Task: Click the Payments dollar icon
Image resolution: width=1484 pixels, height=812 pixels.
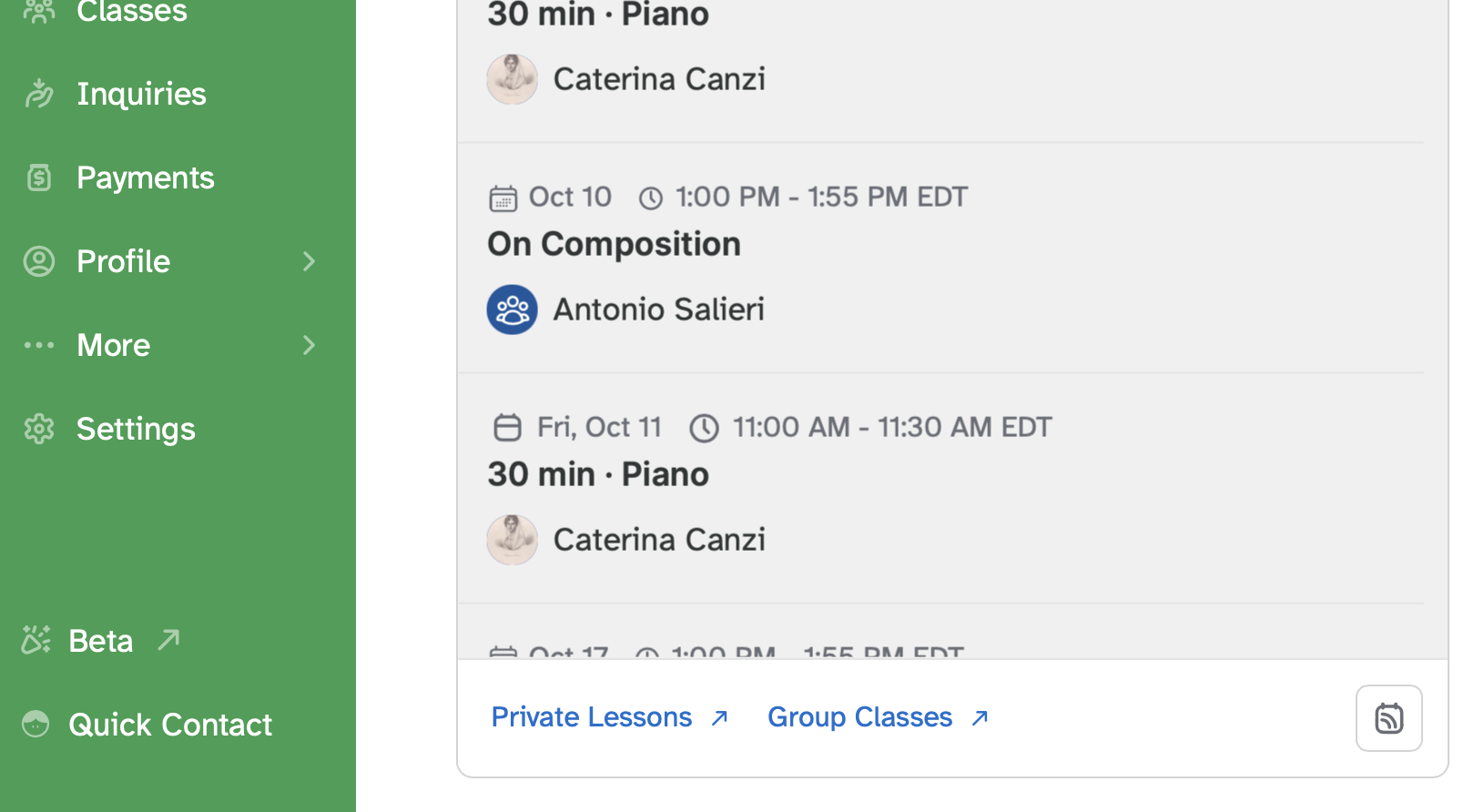Action: (39, 178)
